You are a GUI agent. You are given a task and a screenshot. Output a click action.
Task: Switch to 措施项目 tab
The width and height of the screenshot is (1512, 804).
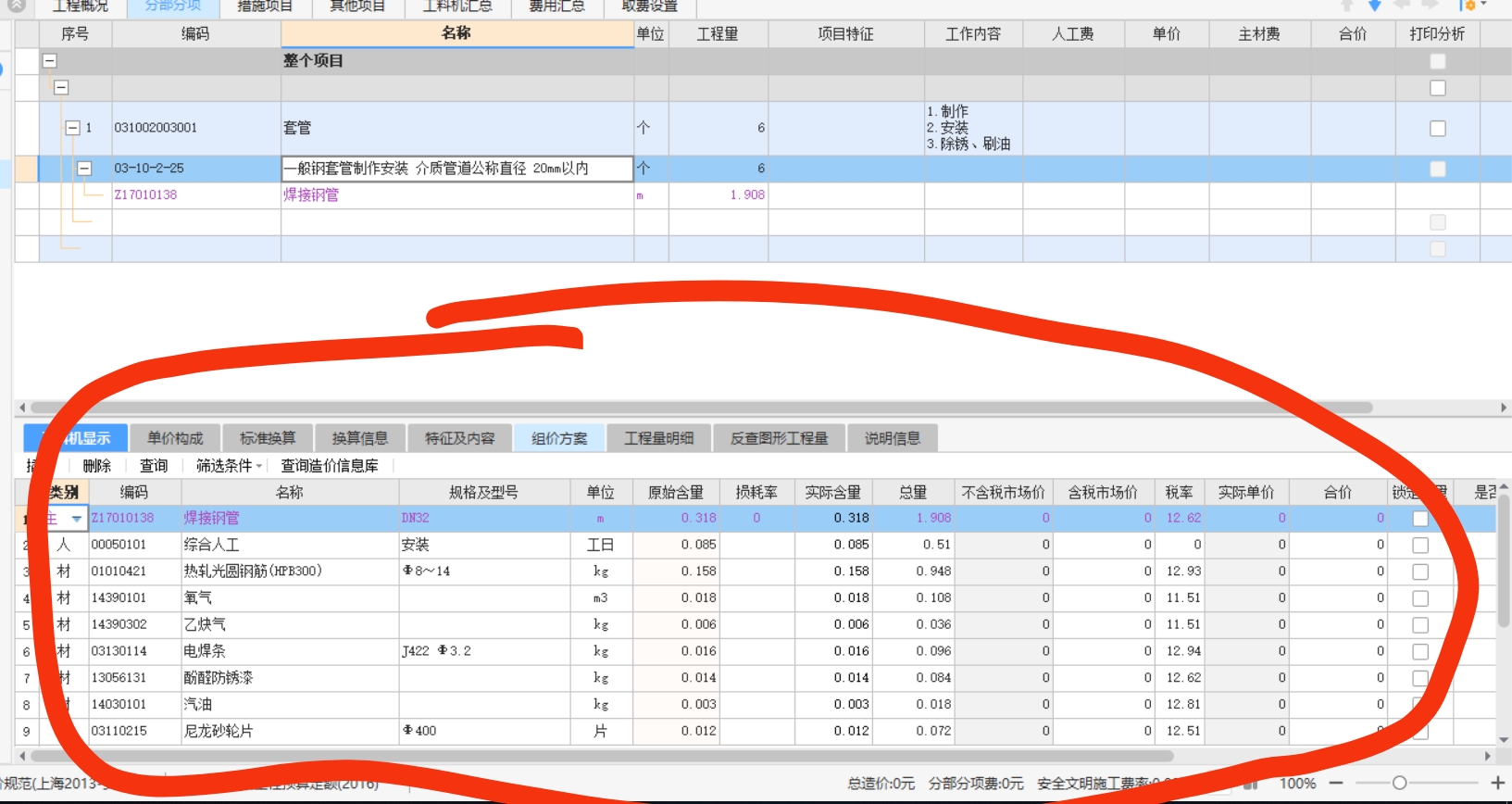point(265,6)
